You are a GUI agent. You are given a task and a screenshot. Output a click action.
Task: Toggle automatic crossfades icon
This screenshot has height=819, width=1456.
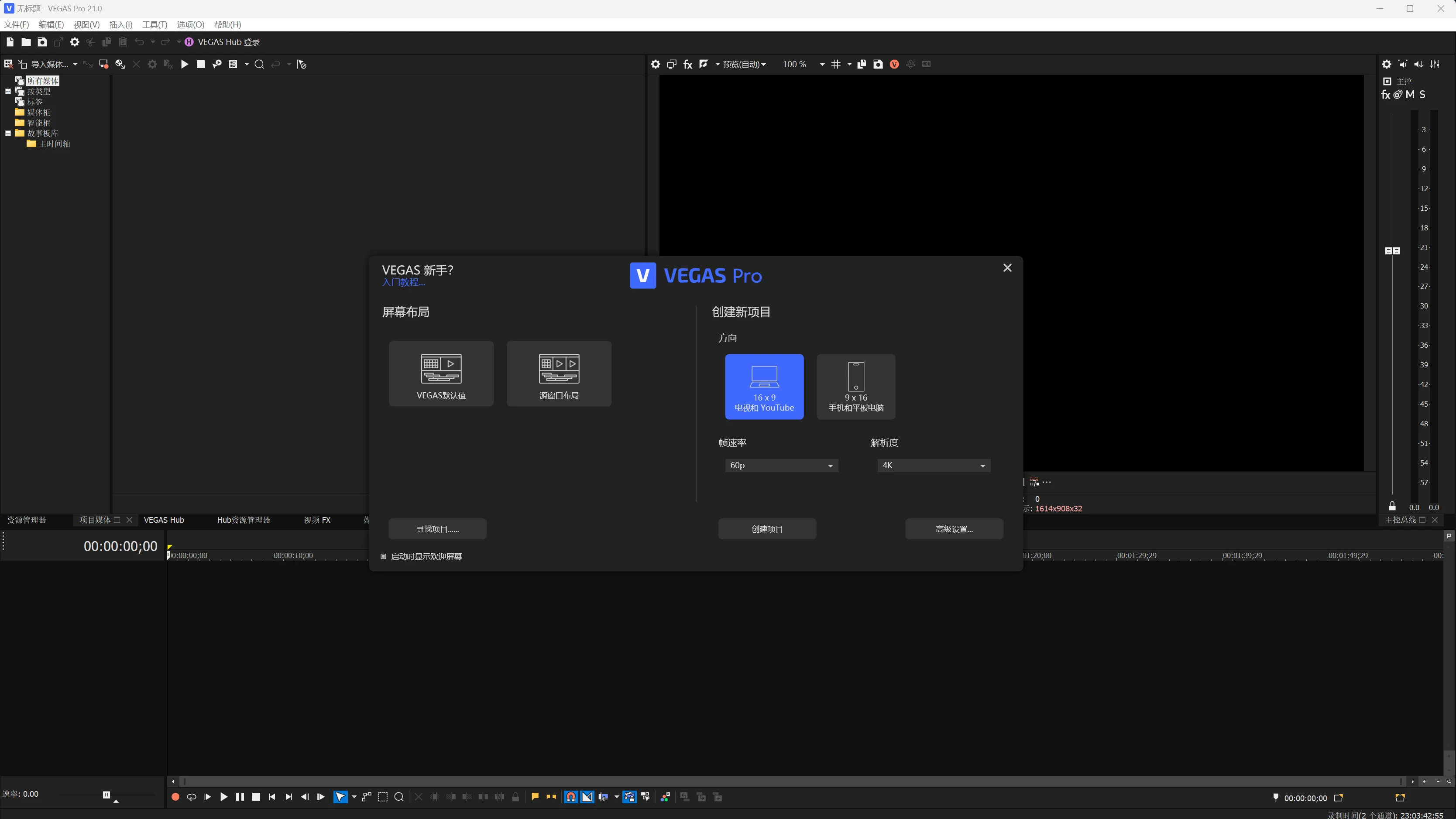pyautogui.click(x=587, y=797)
